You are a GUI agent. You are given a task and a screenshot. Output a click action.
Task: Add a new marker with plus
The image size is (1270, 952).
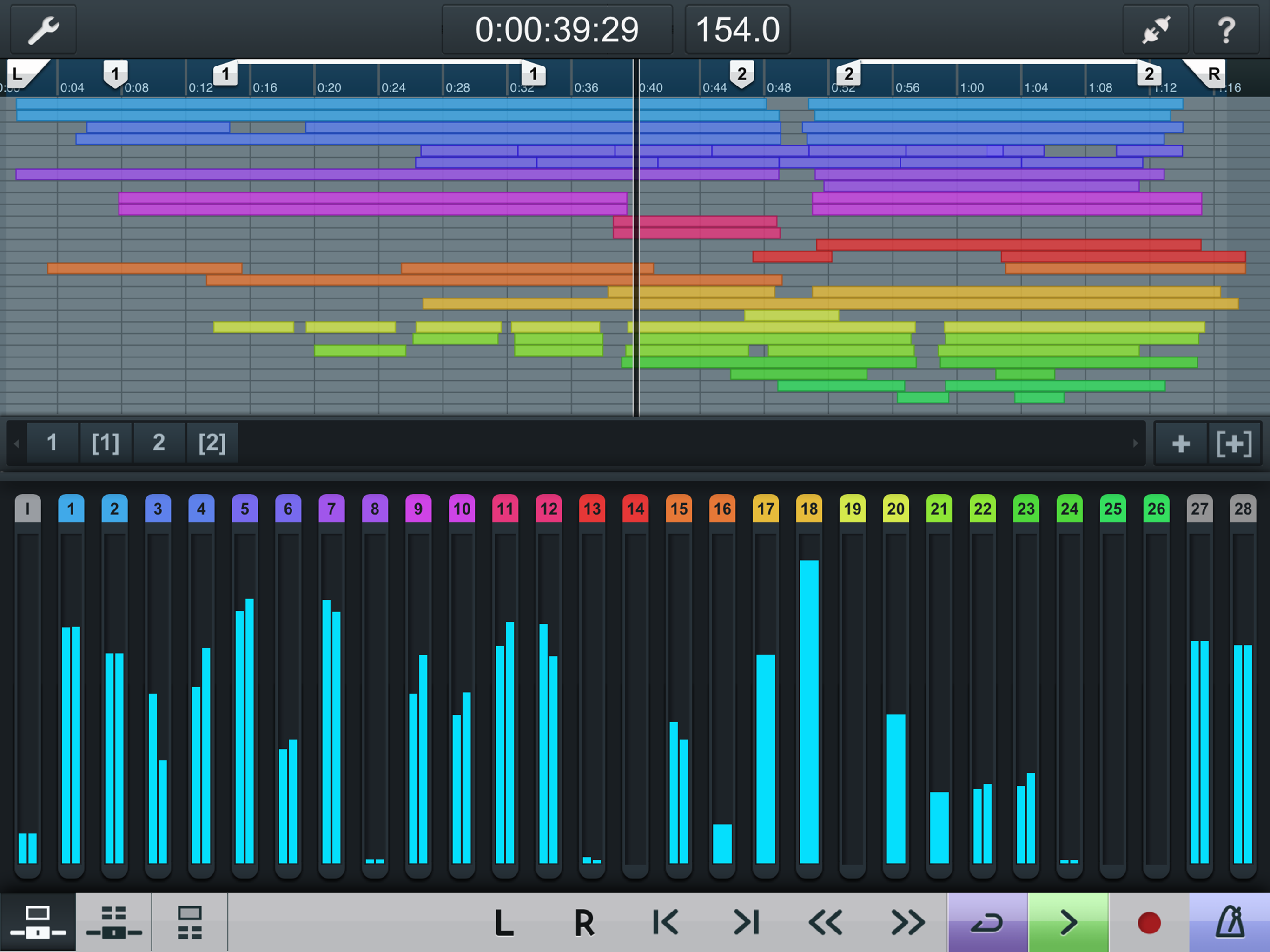pyautogui.click(x=1180, y=443)
